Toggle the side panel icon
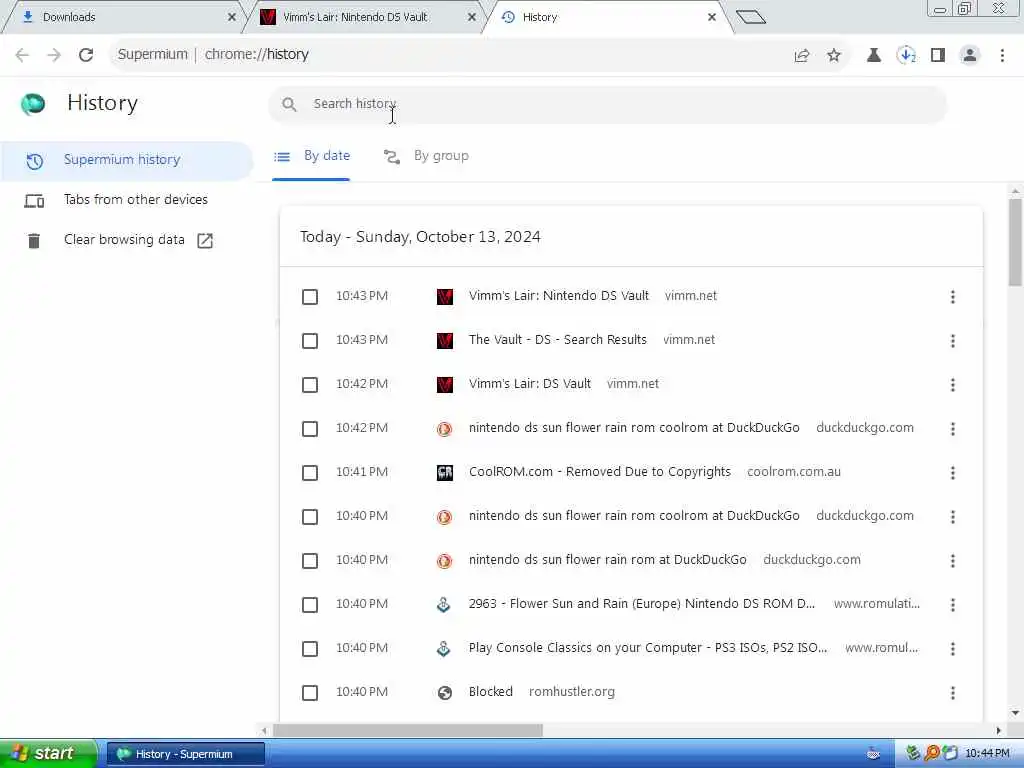Viewport: 1024px width, 768px height. coord(938,56)
